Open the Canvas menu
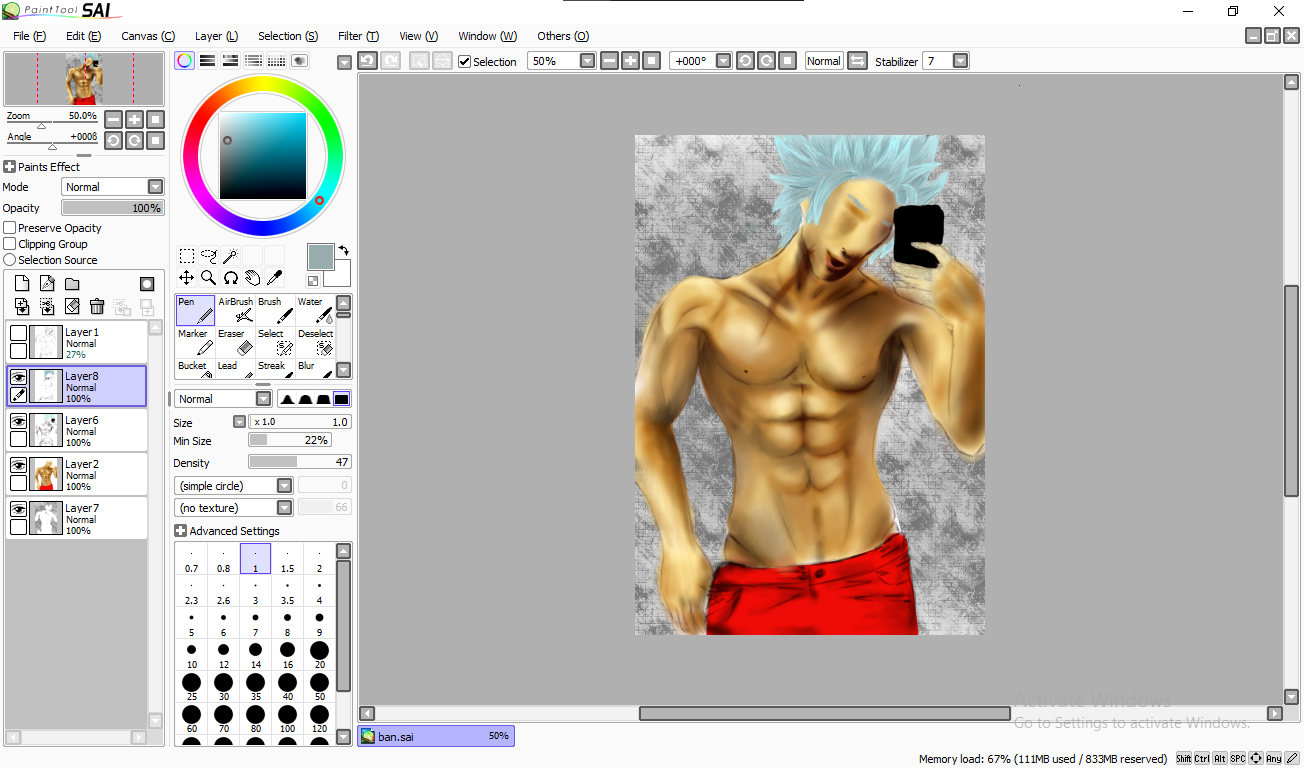 click(148, 36)
